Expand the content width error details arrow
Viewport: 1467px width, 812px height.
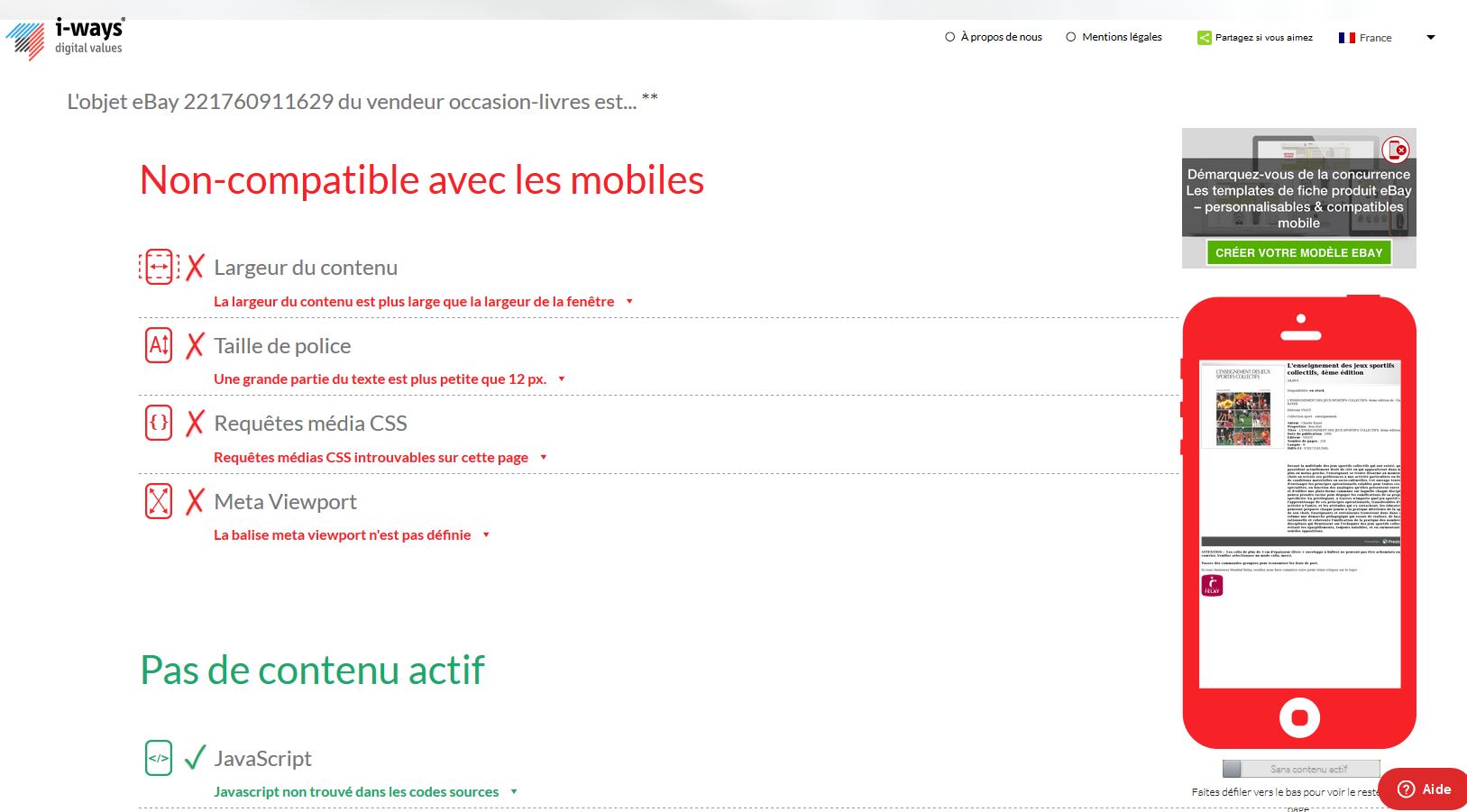tap(629, 302)
